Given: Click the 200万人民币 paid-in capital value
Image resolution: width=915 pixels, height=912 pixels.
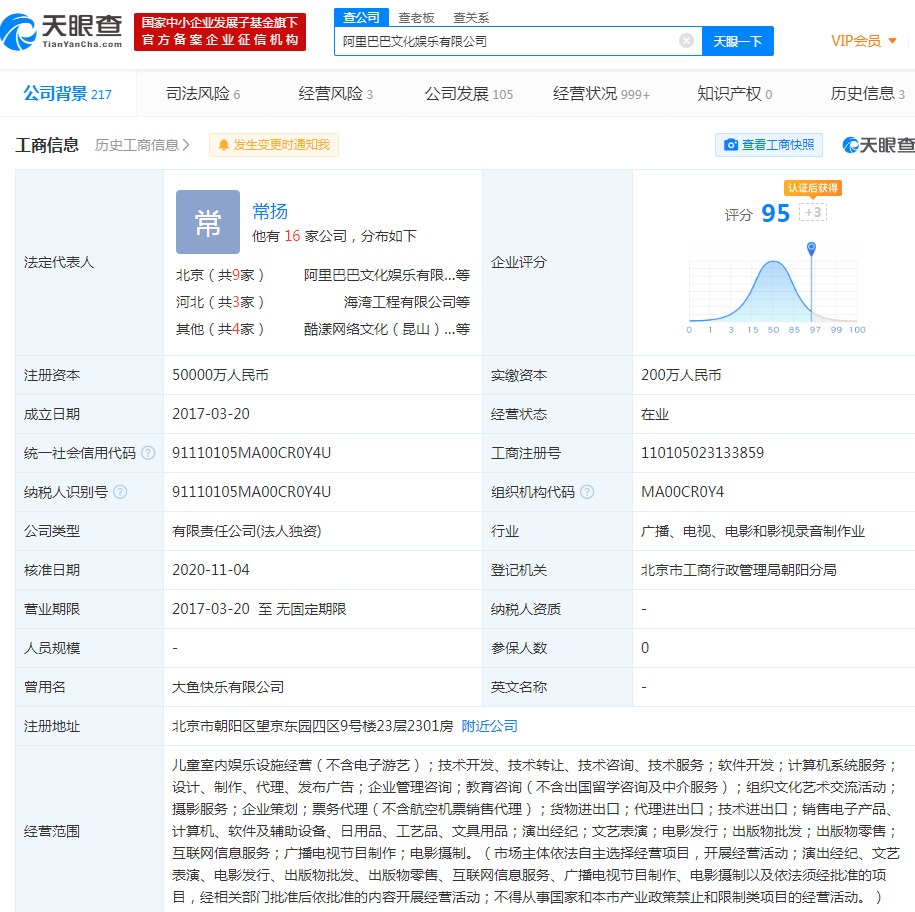Looking at the screenshot, I should click(x=681, y=375).
